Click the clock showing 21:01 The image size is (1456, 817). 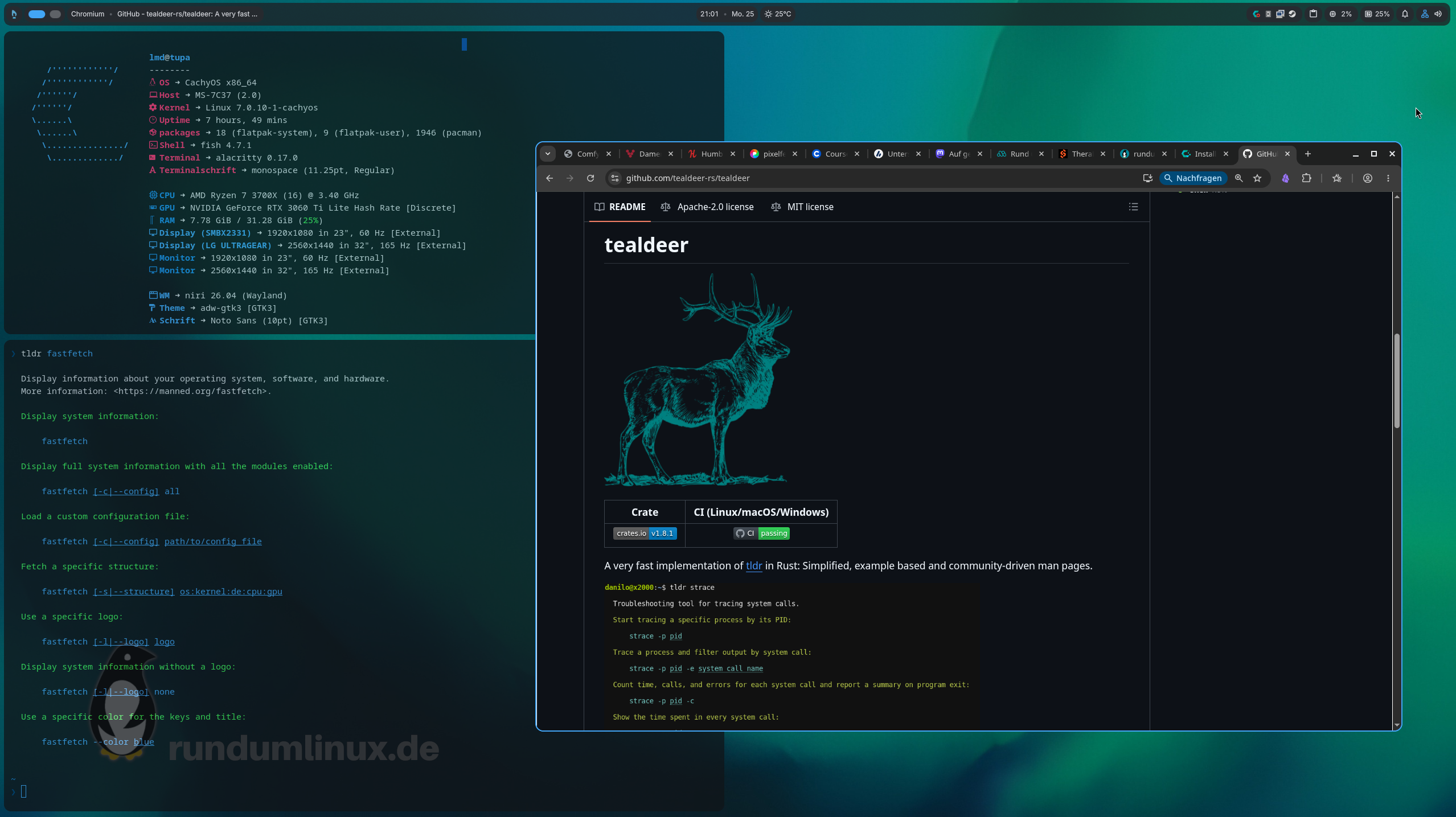click(x=709, y=14)
